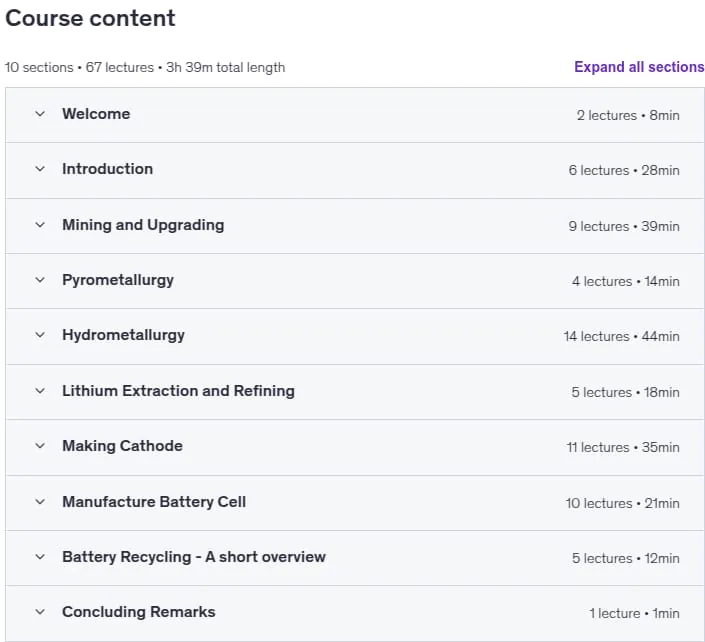Click Manufacture Battery Cell chevron
The width and height of the screenshot is (705, 642).
click(40, 502)
